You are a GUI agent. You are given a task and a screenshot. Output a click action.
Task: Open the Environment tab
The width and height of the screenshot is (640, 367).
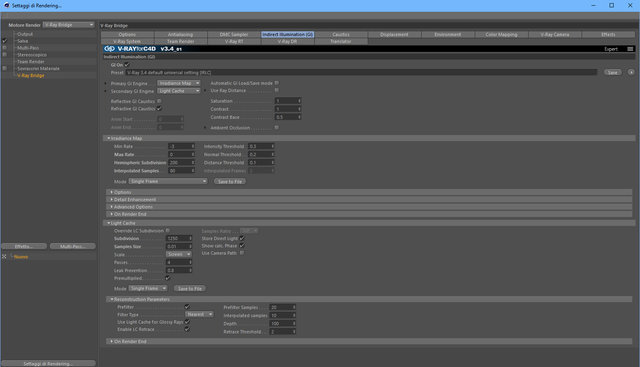pos(448,35)
